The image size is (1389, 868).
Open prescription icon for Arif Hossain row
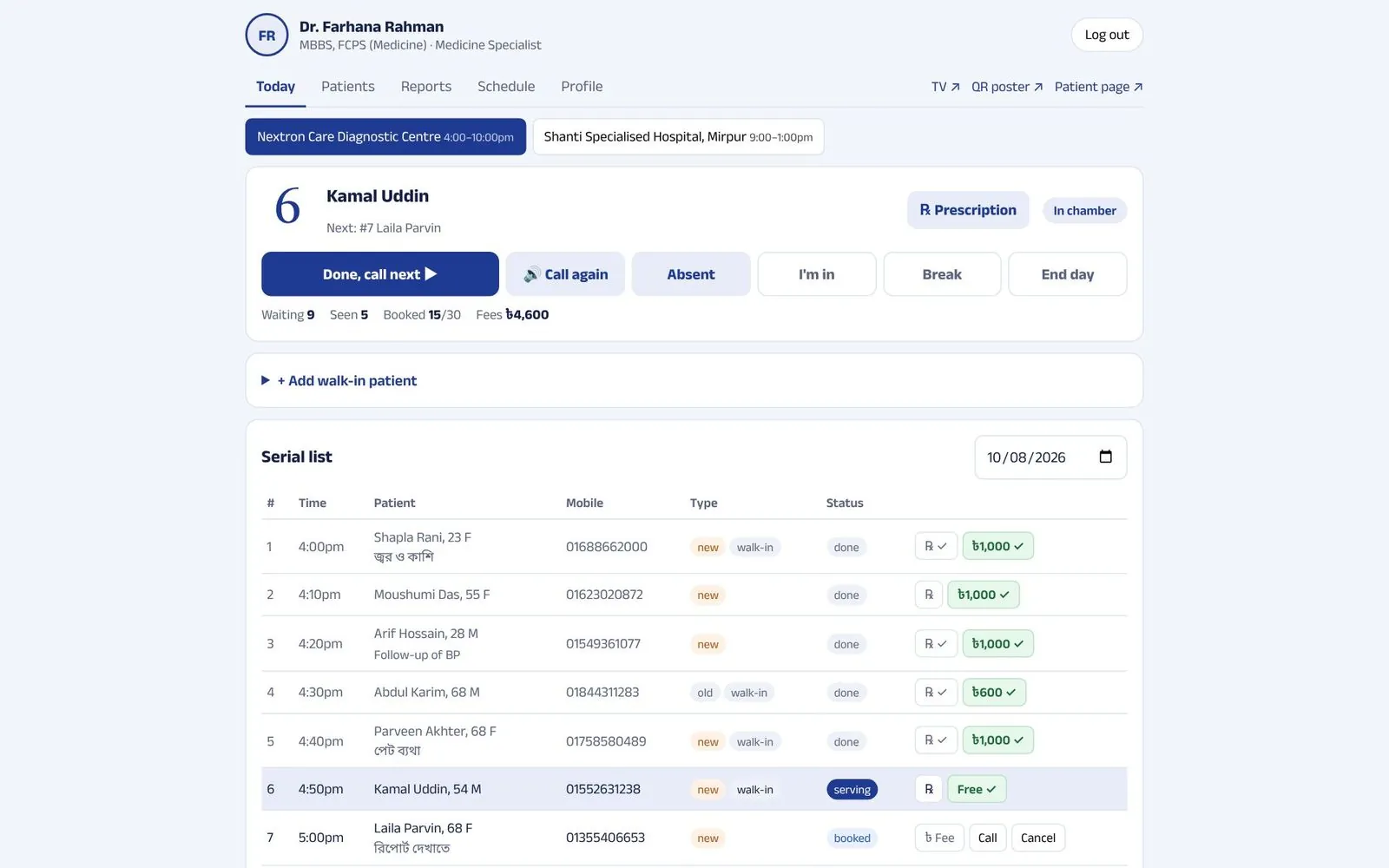[936, 643]
